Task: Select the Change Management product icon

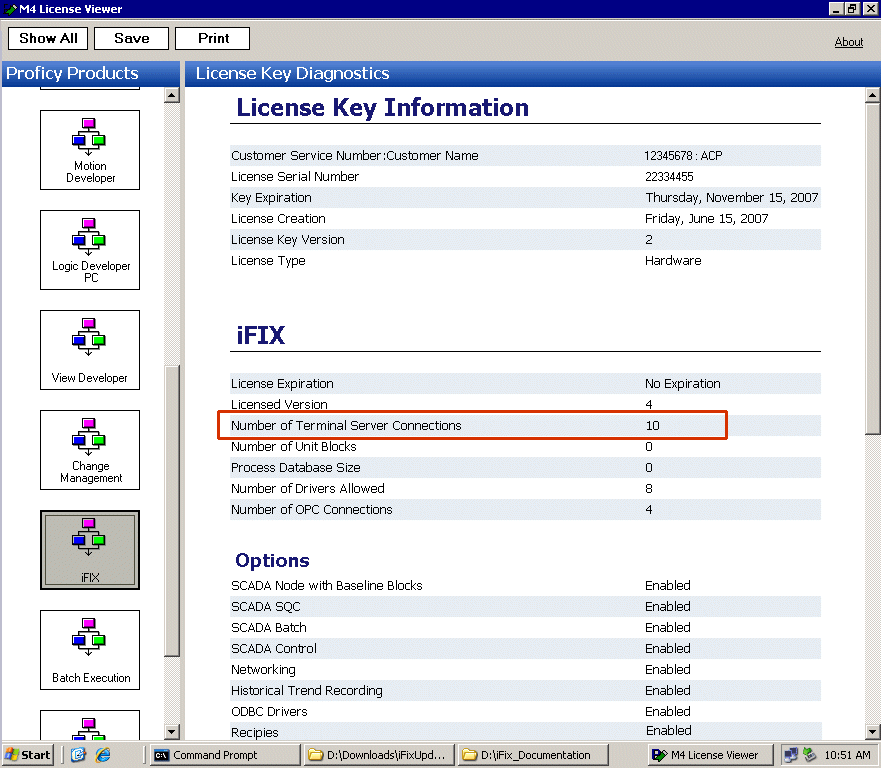Action: point(90,450)
